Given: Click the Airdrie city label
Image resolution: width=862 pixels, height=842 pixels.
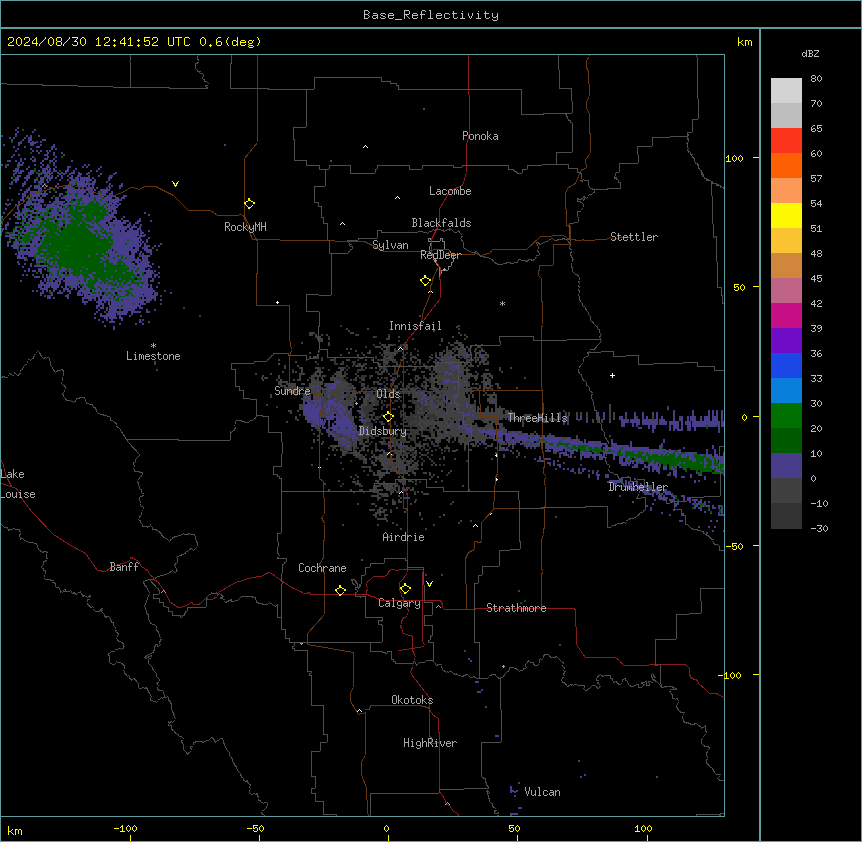Looking at the screenshot, I should (x=403, y=537).
